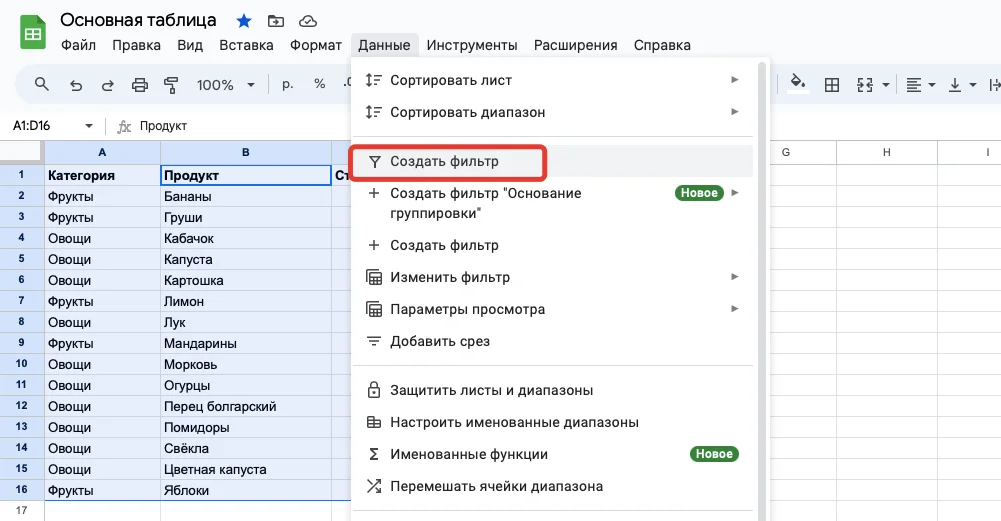This screenshot has width=1001, height=521.
Task: Select Защитить листы и диапазоны
Action: (491, 390)
